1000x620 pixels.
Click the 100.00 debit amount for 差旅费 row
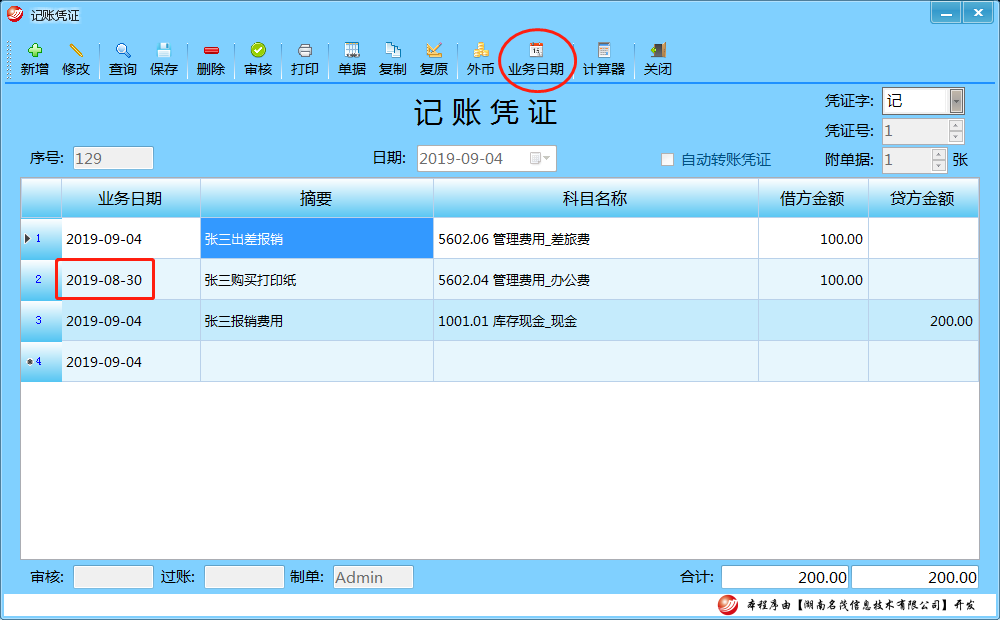(813, 239)
